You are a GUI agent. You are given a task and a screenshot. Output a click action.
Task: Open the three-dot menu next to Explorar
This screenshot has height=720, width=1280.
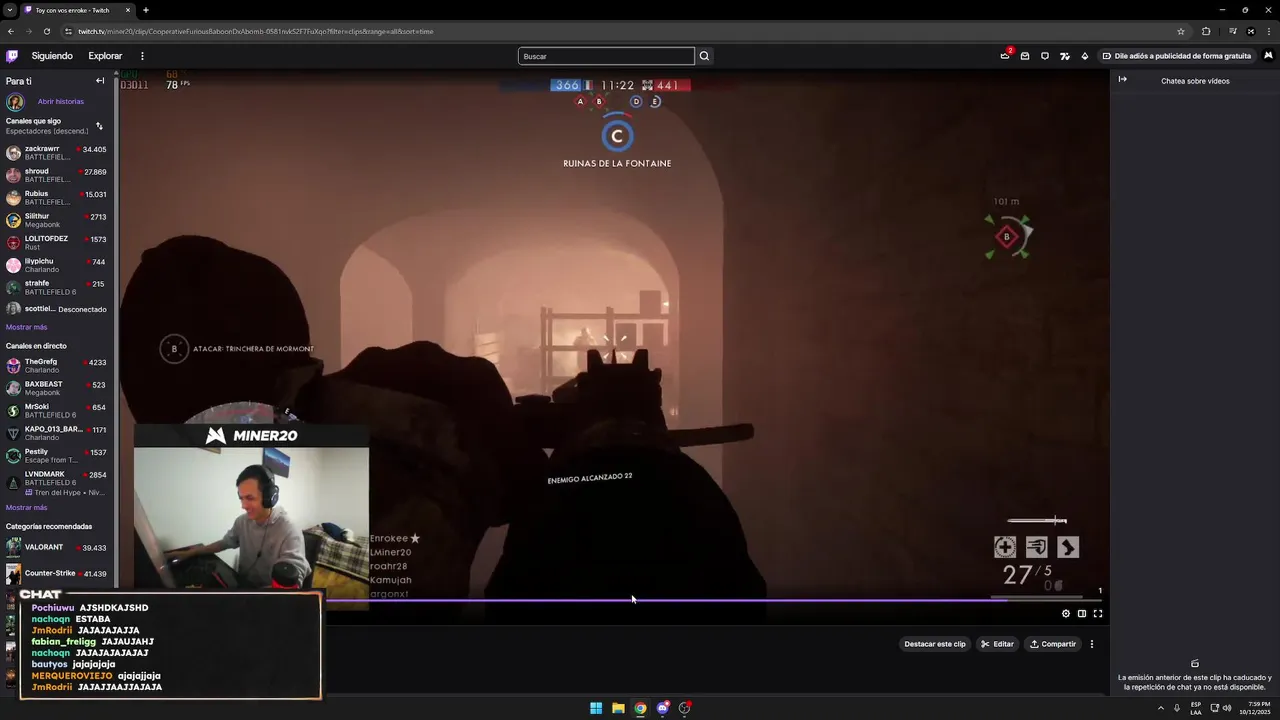[142, 56]
